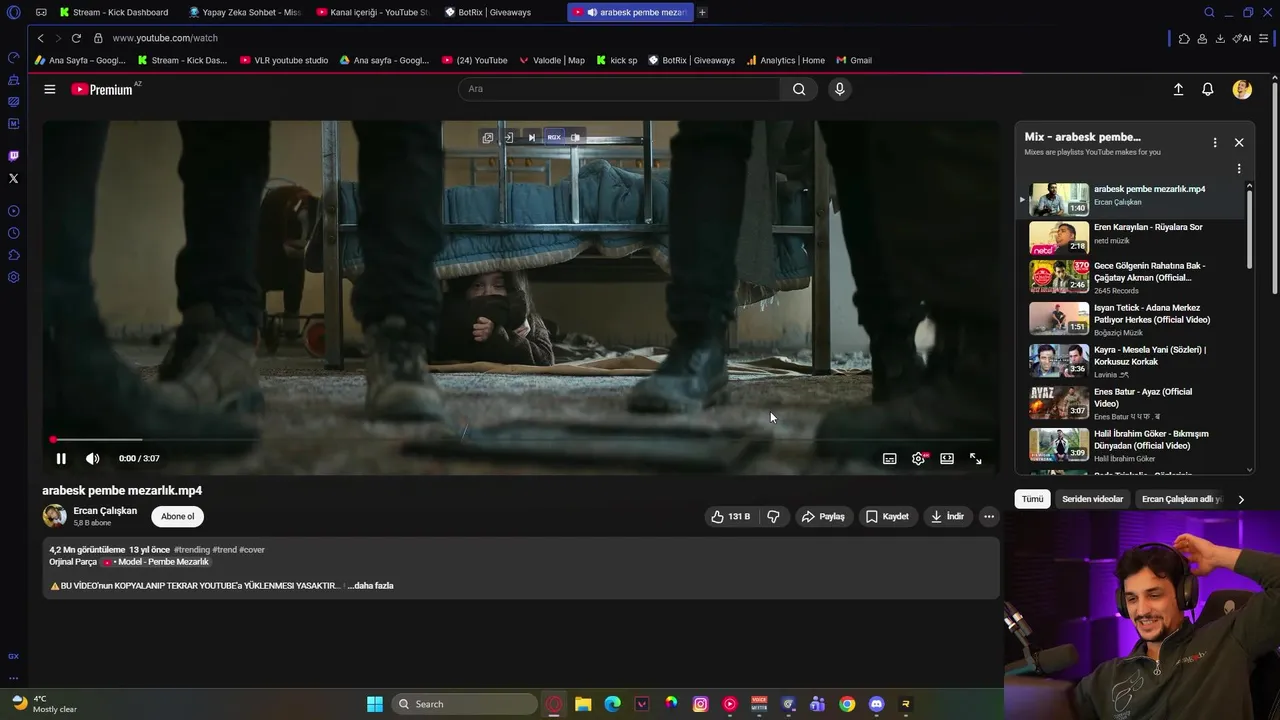Switch to Stream - Kick Dashboard tab

click(113, 12)
